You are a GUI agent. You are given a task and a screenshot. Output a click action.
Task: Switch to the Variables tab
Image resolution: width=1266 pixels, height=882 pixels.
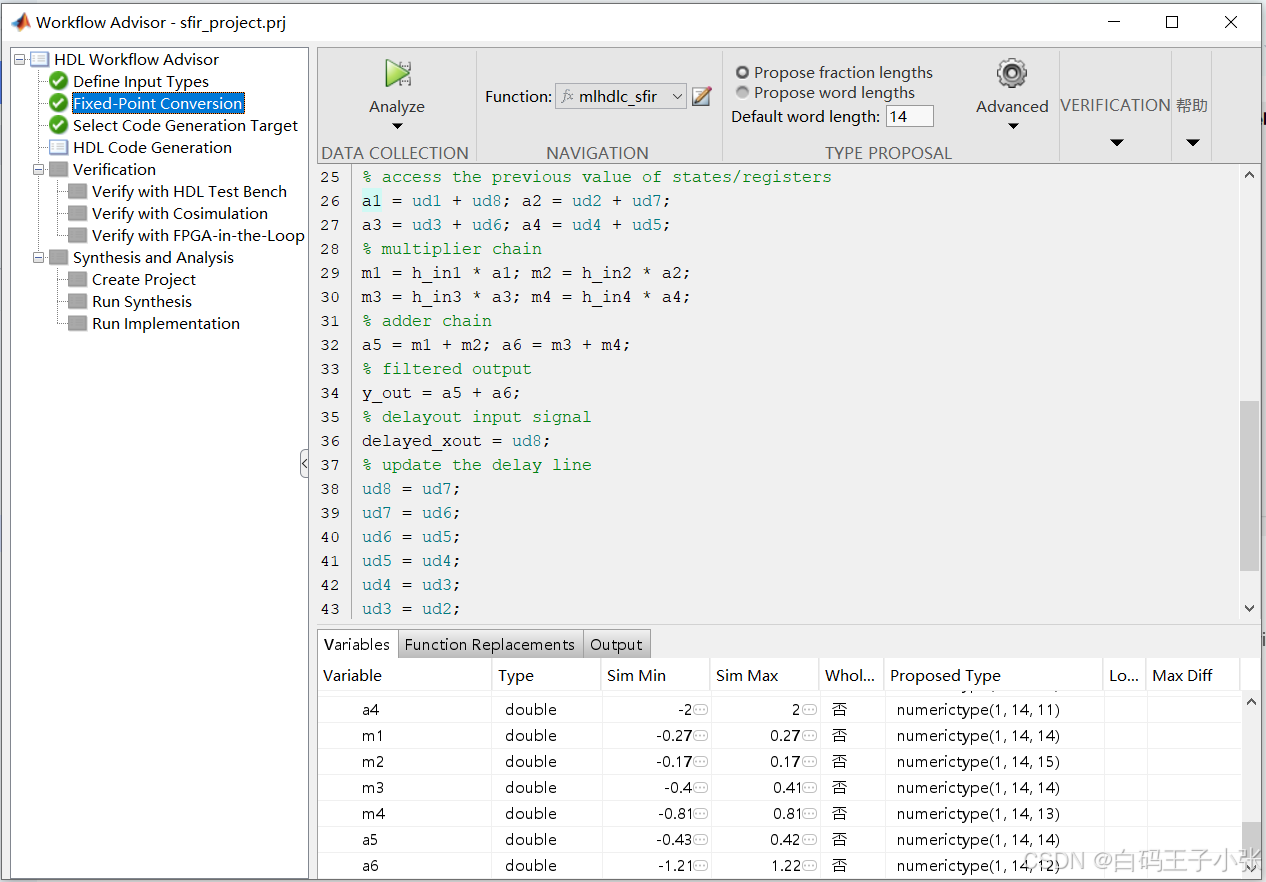point(357,644)
